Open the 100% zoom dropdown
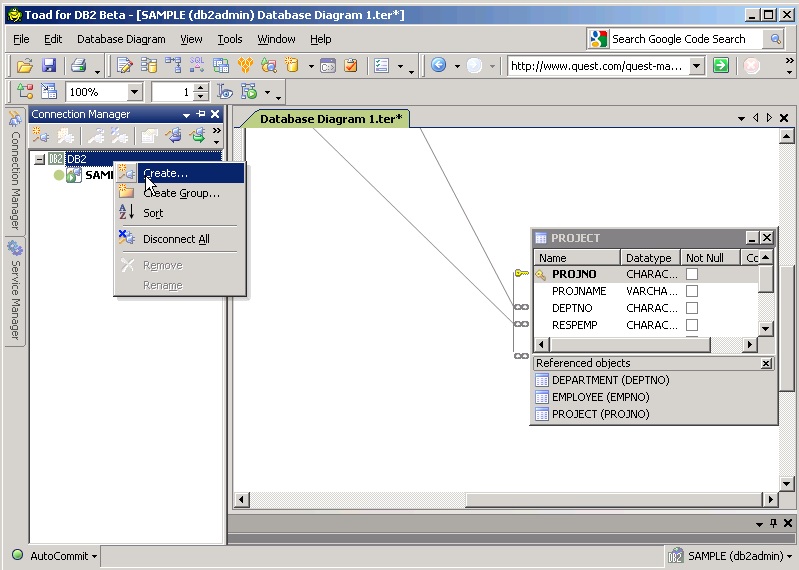Viewport: 799px width, 570px height. point(135,92)
